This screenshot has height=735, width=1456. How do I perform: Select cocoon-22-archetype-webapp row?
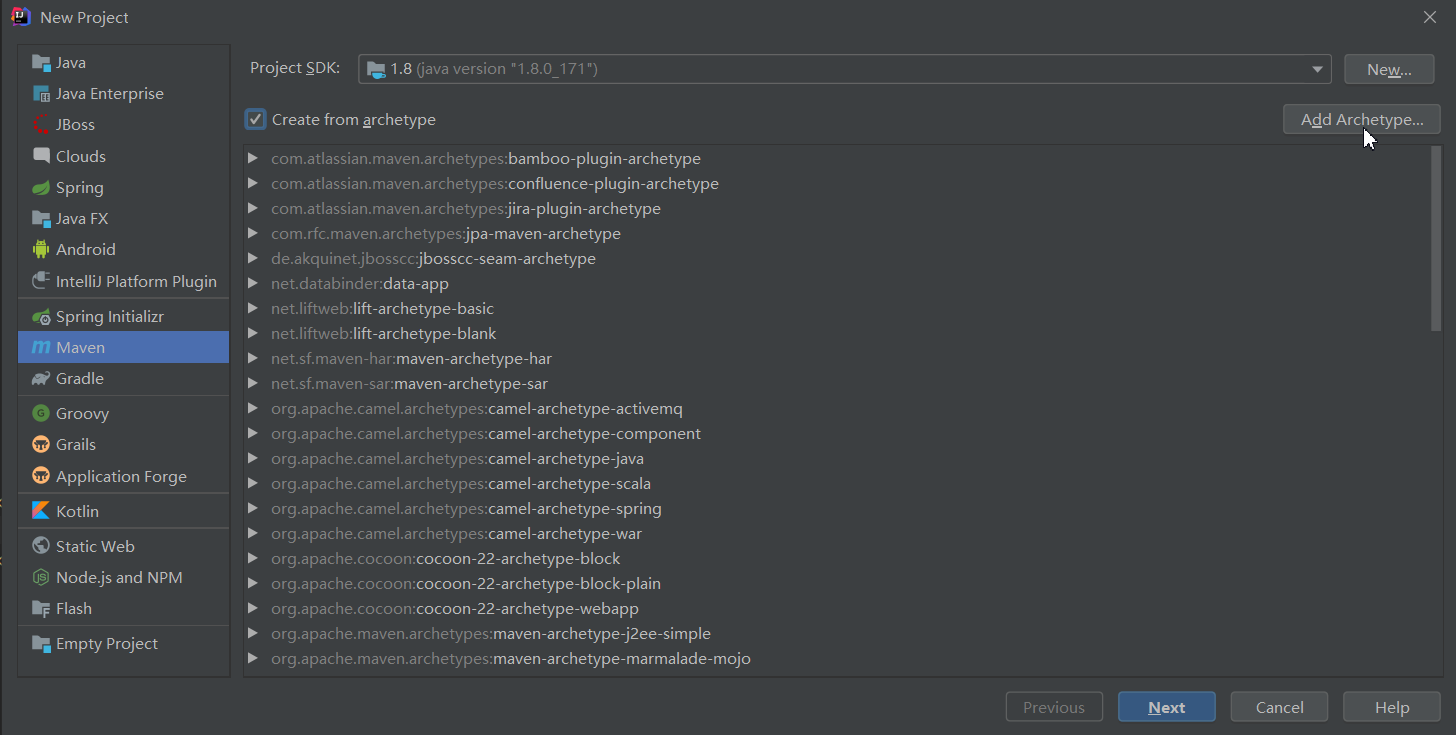(x=837, y=608)
